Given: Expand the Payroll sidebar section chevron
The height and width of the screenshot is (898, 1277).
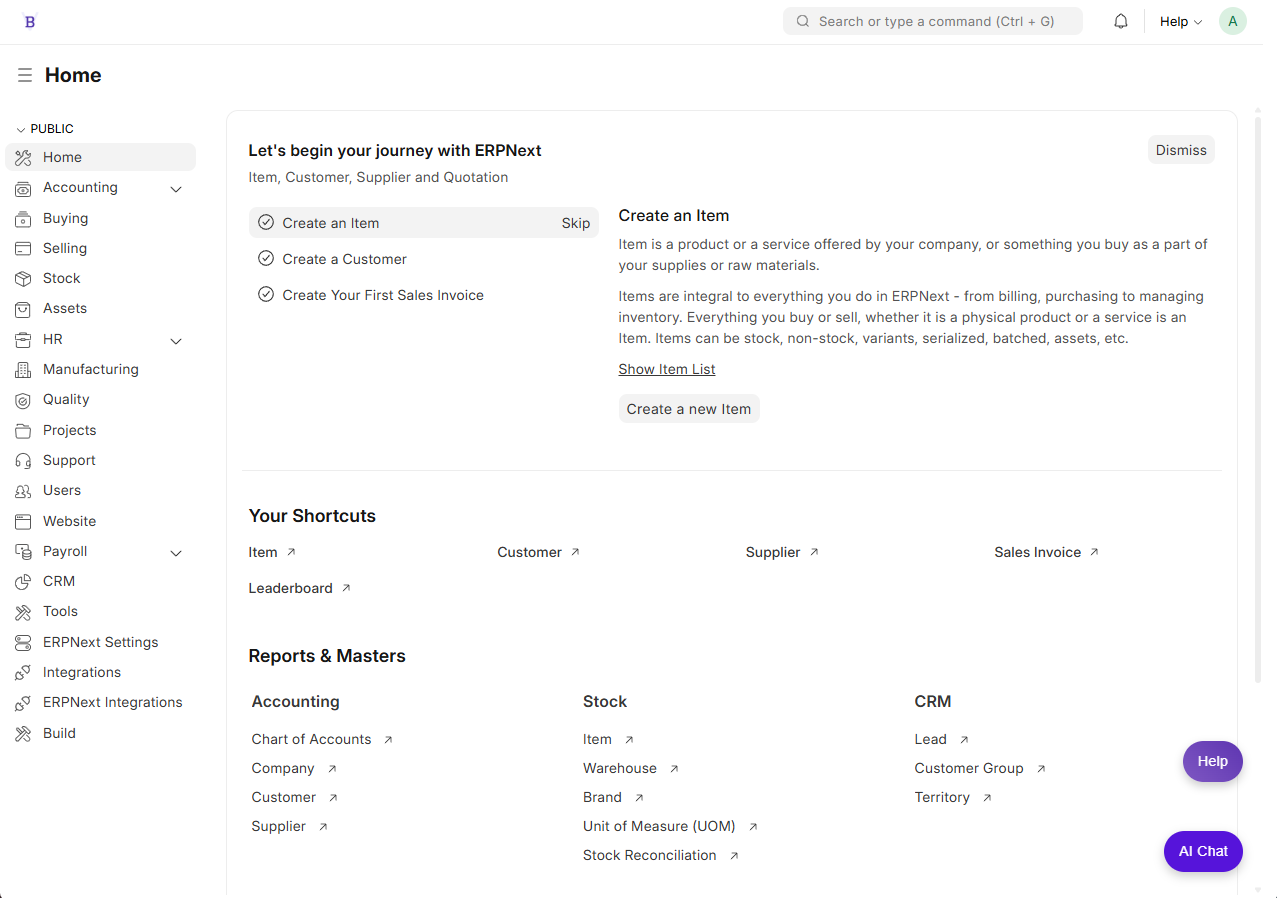Looking at the screenshot, I should [176, 553].
